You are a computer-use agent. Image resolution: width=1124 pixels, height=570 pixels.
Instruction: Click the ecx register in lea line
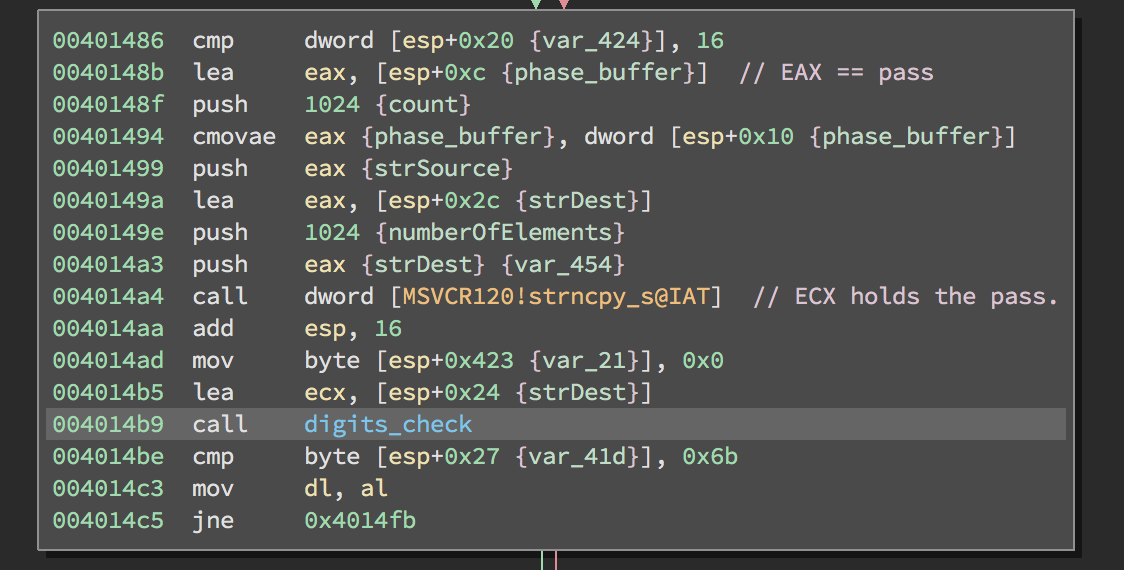pos(325,392)
